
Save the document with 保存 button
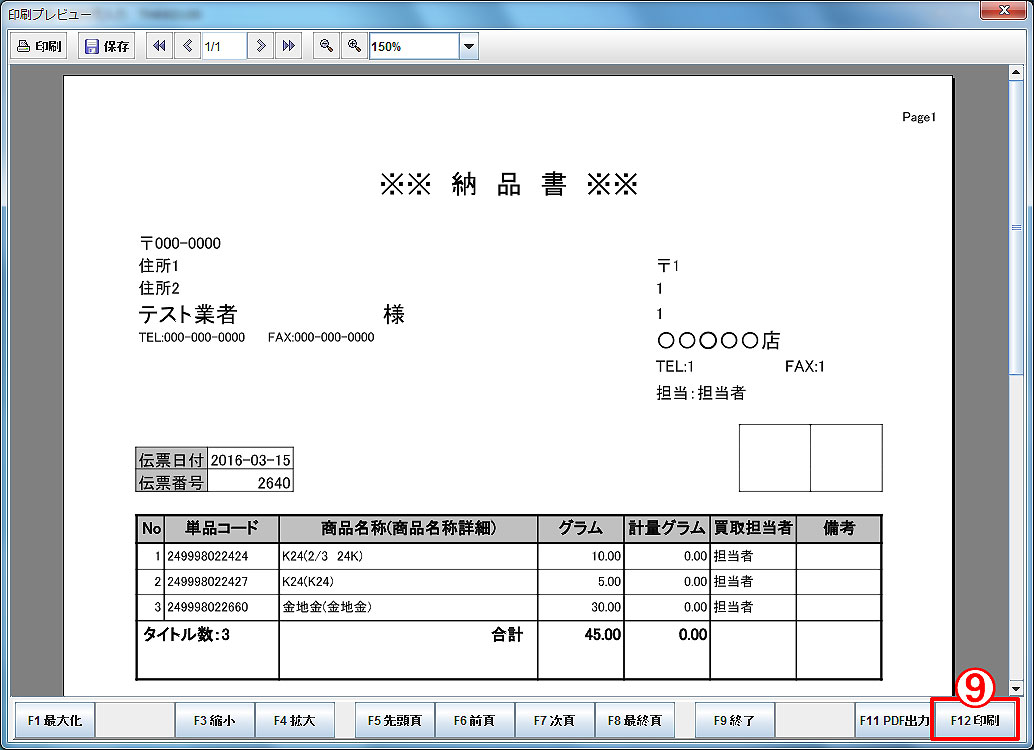tap(107, 46)
